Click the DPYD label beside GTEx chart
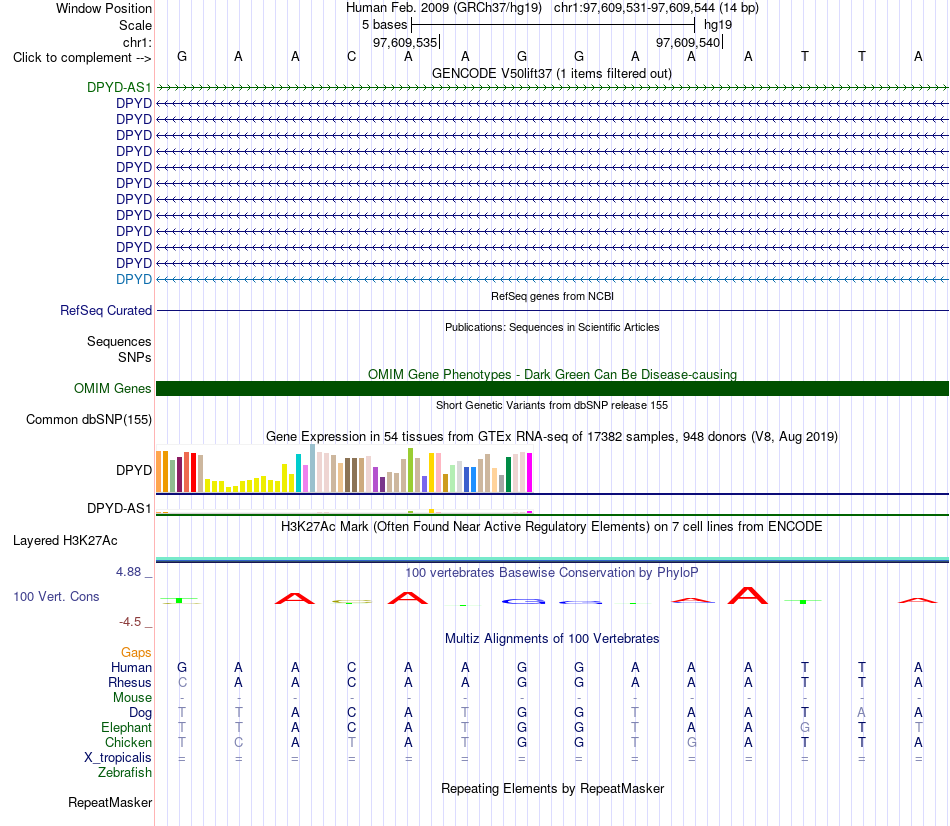Viewport: 950px width, 826px height. click(x=134, y=470)
